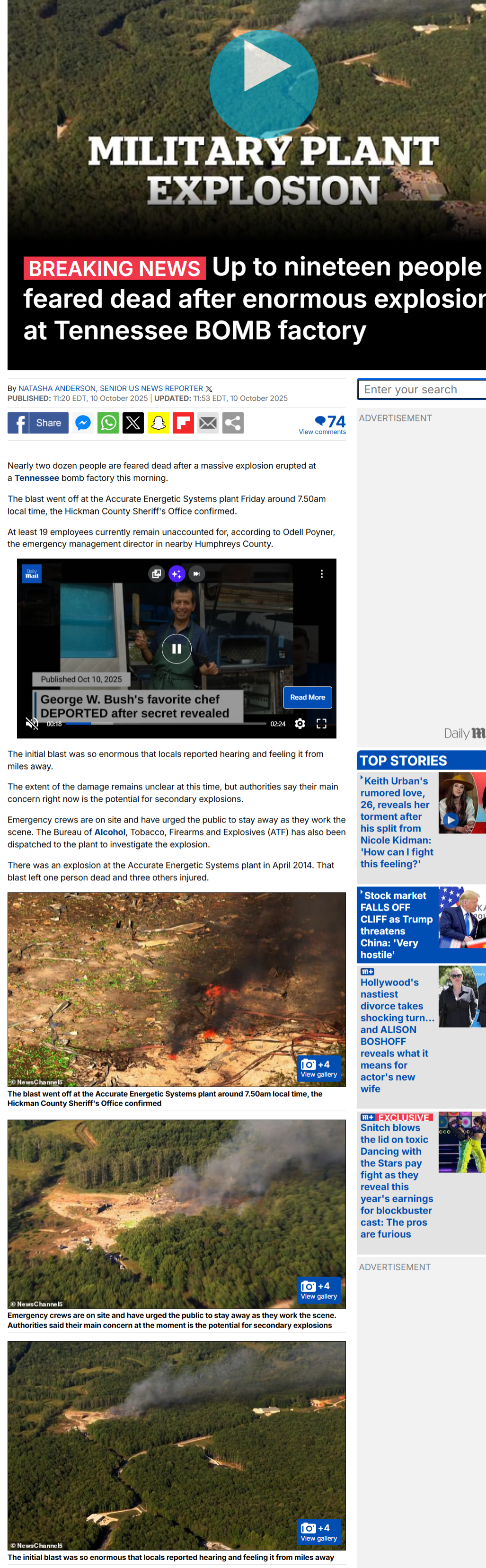Viewport: 486px width, 1568px height.
Task: Open the burning debris aerial photo
Action: tap(177, 989)
